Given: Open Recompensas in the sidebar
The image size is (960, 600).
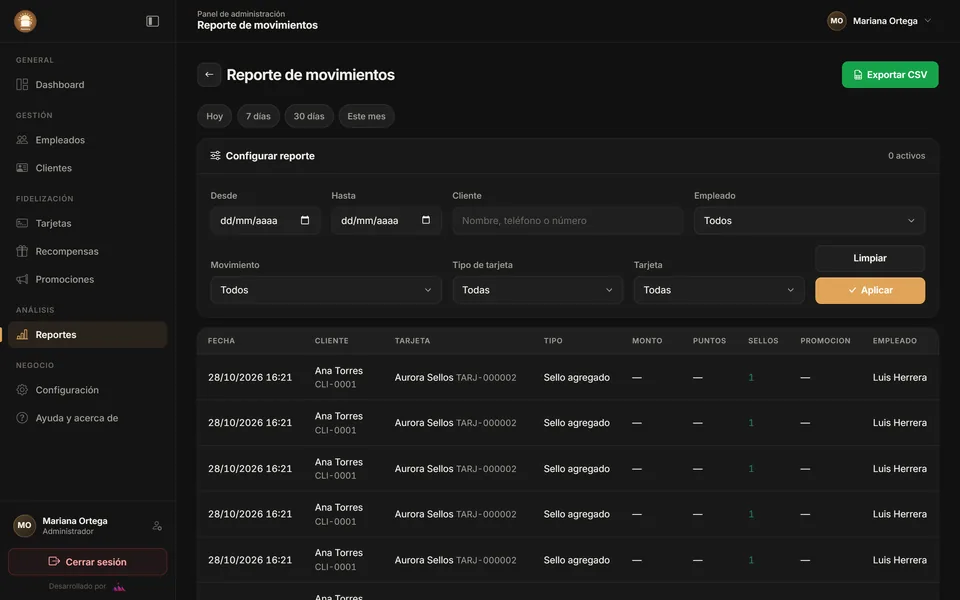Looking at the screenshot, I should click(x=88, y=251).
